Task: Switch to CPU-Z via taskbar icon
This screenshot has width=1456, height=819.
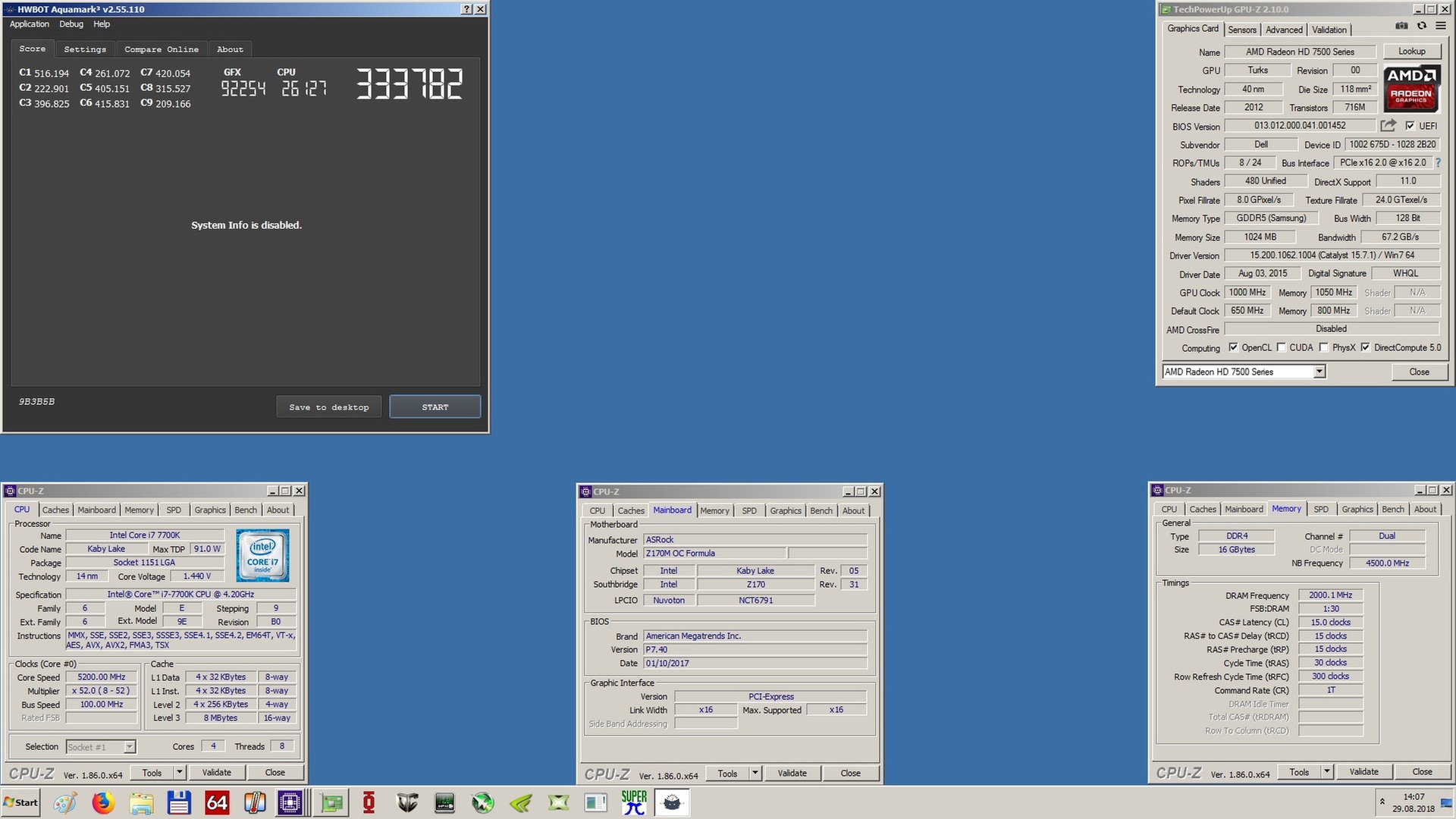Action: (290, 802)
